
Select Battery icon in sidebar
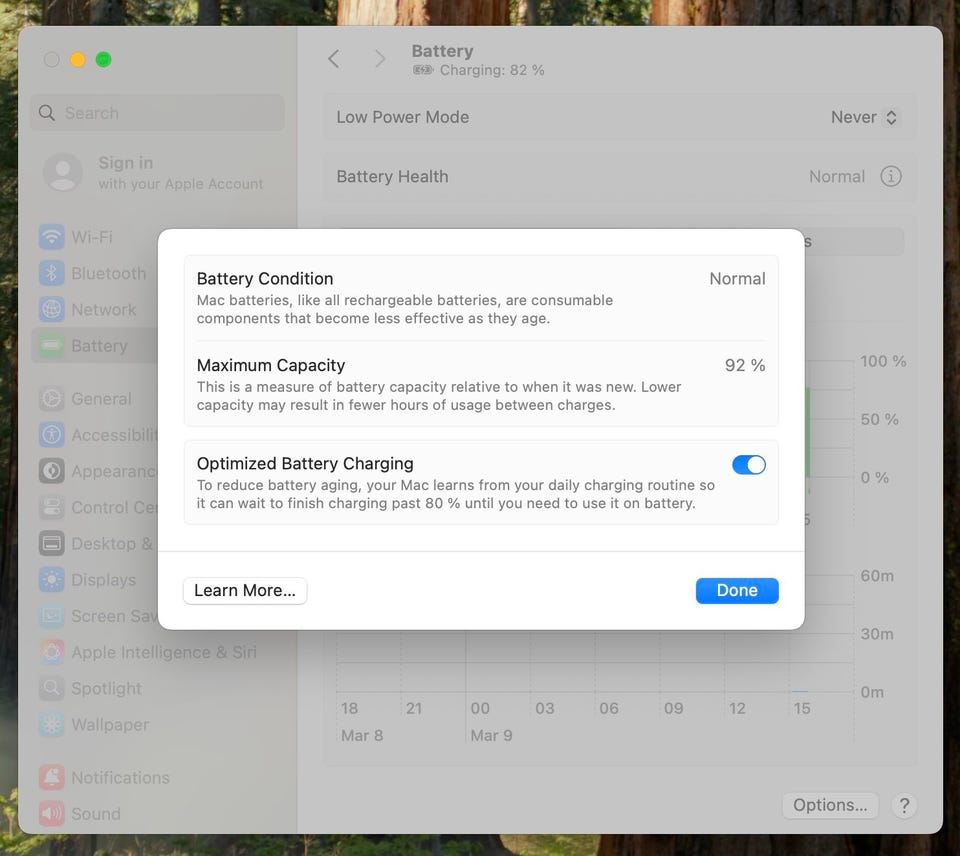pyautogui.click(x=51, y=346)
